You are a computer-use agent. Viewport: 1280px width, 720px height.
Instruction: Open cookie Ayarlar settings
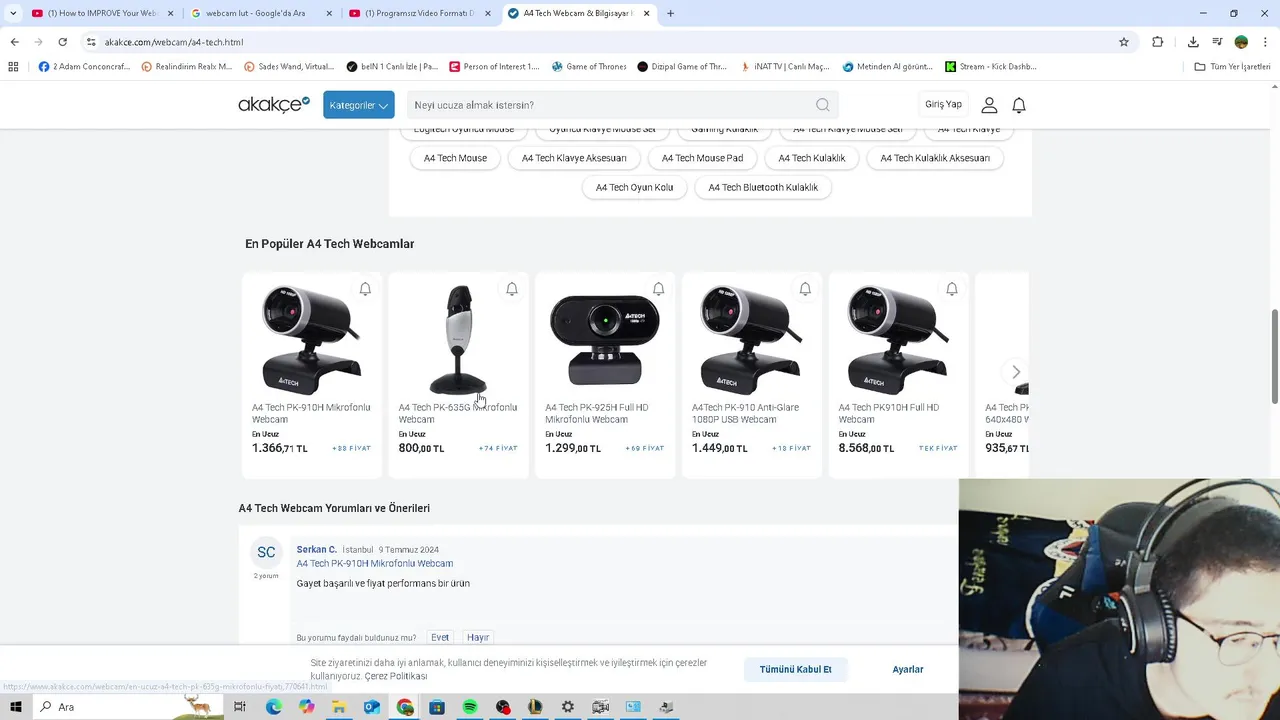pyautogui.click(x=908, y=669)
